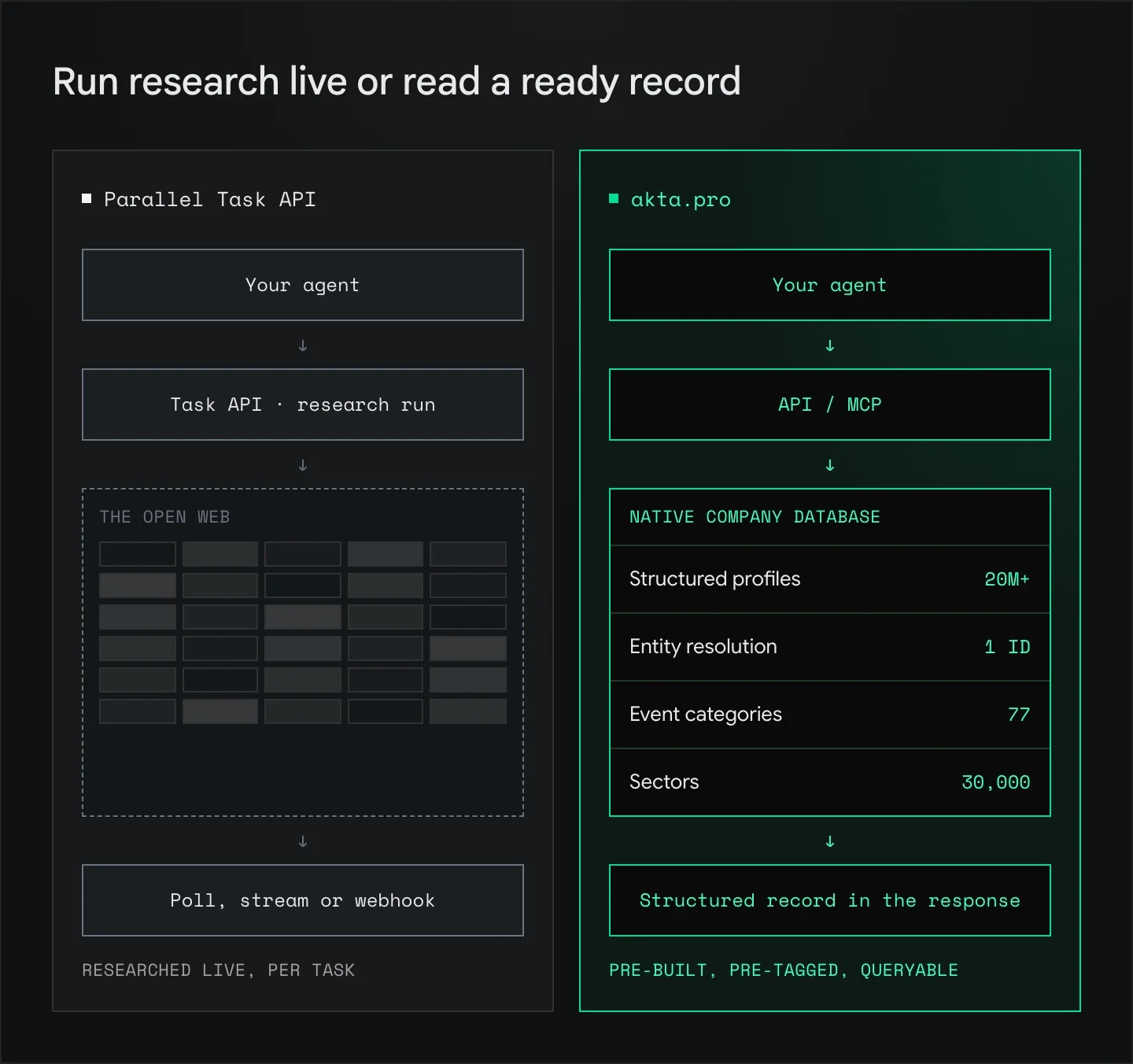Viewport: 1133px width, 1064px height.
Task: Click the "Poll, stream or webhook" box
Action: [x=303, y=900]
